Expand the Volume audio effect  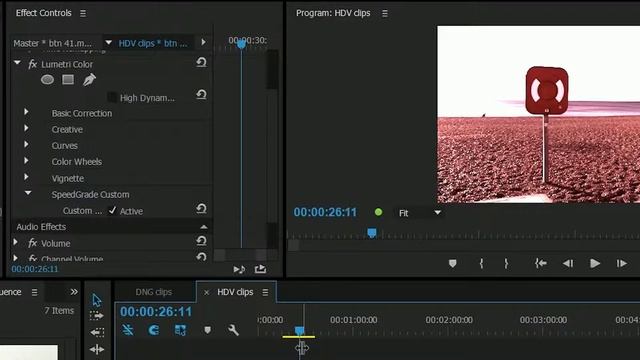pos(15,242)
